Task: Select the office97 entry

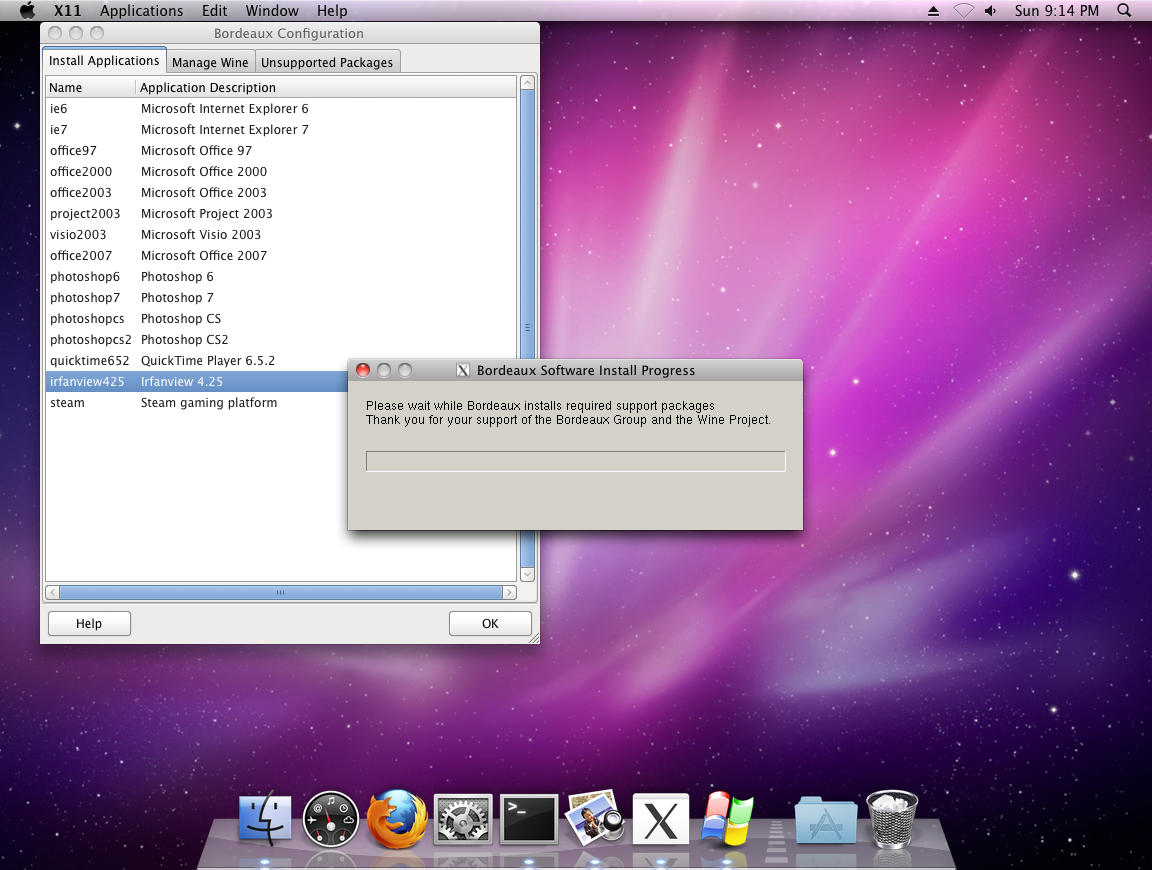Action: pyautogui.click(x=281, y=151)
